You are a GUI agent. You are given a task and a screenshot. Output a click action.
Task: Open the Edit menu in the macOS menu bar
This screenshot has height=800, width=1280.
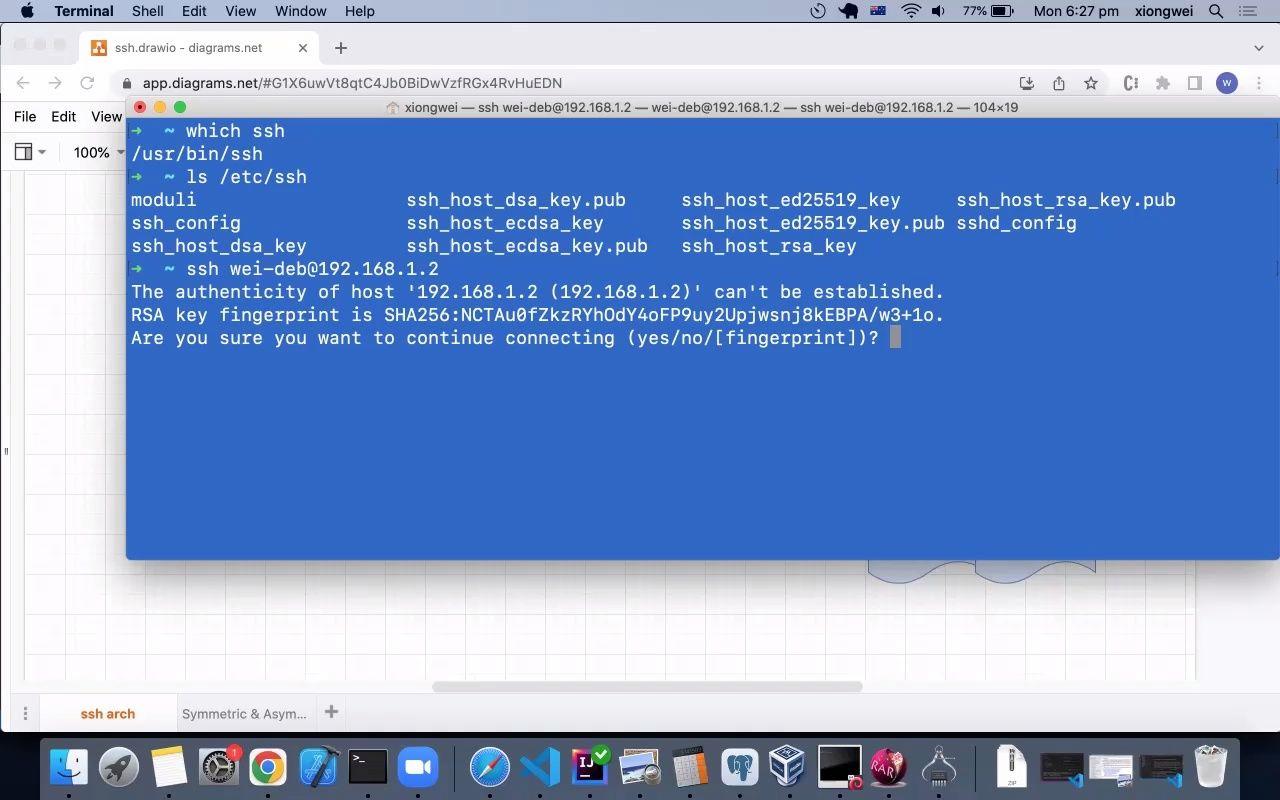click(x=194, y=11)
